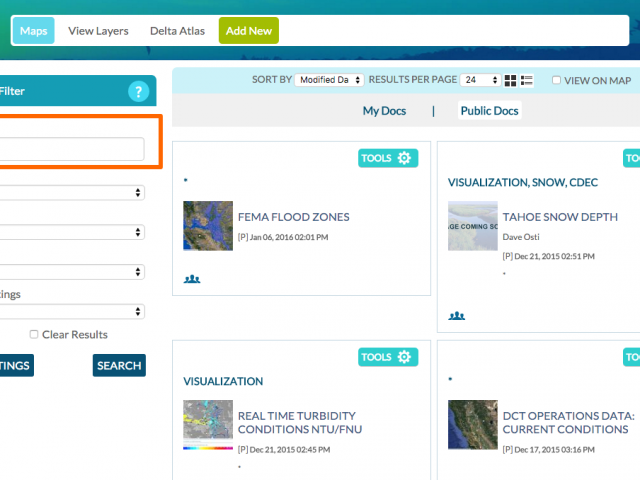Click Real Time Turbidity map thumbnail
This screenshot has height=480, width=640.
(208, 425)
